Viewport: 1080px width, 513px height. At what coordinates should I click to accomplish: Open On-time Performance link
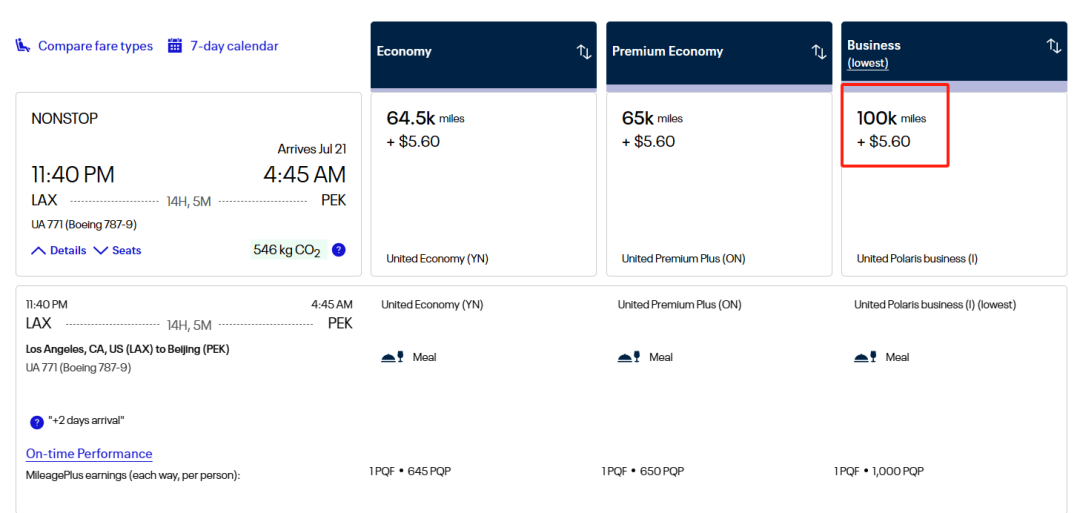[89, 454]
